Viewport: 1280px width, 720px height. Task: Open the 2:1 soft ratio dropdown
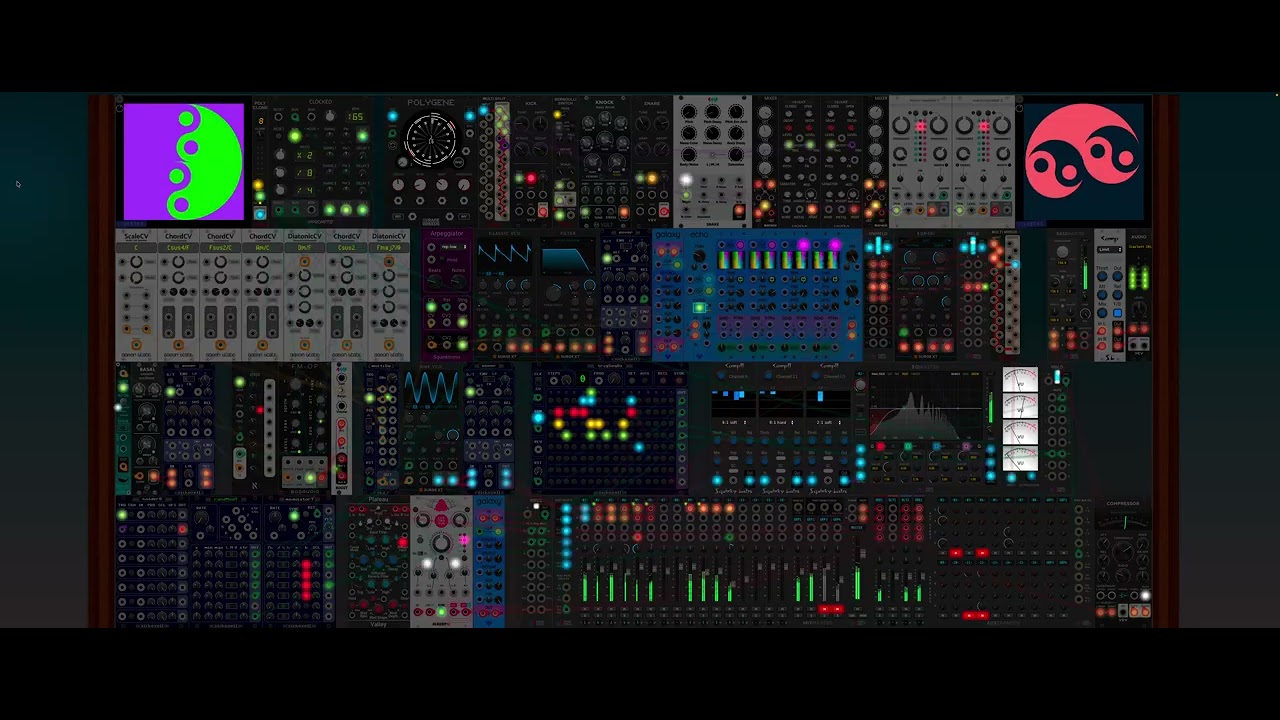coord(829,422)
